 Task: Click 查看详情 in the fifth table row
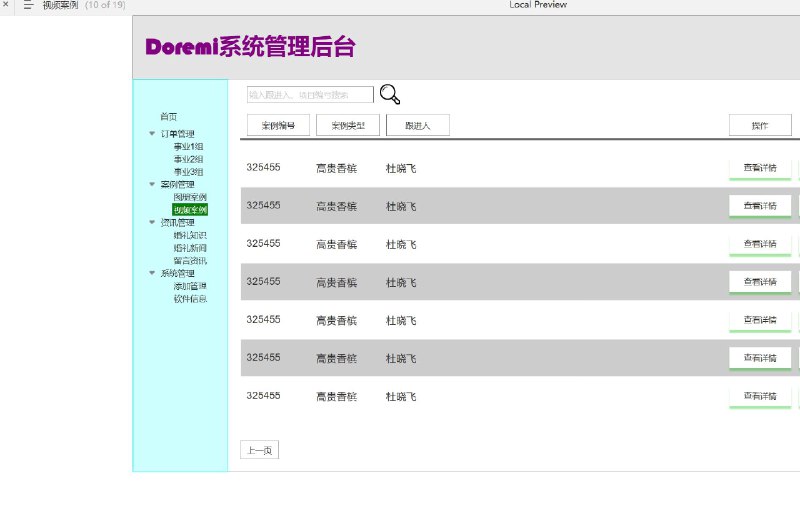pyautogui.click(x=760, y=320)
